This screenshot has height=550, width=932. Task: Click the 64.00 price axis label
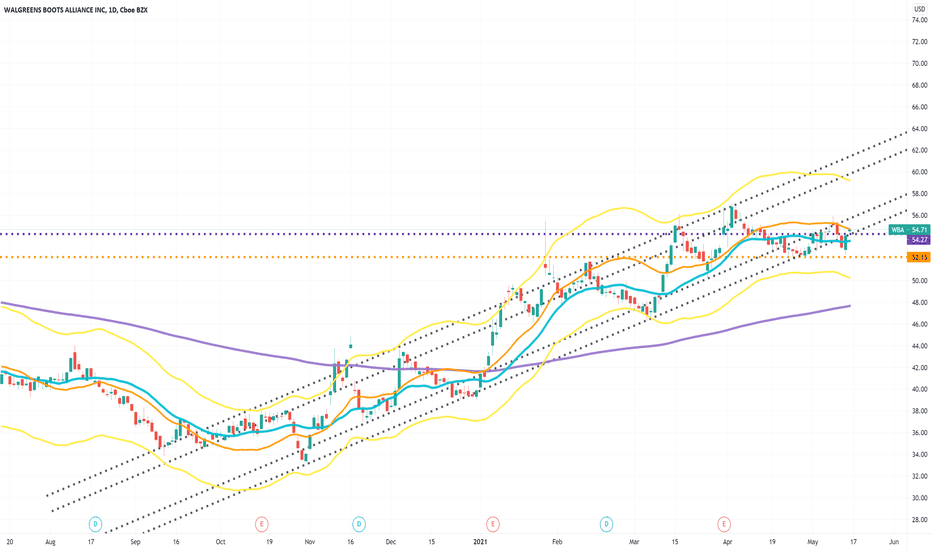pos(920,128)
